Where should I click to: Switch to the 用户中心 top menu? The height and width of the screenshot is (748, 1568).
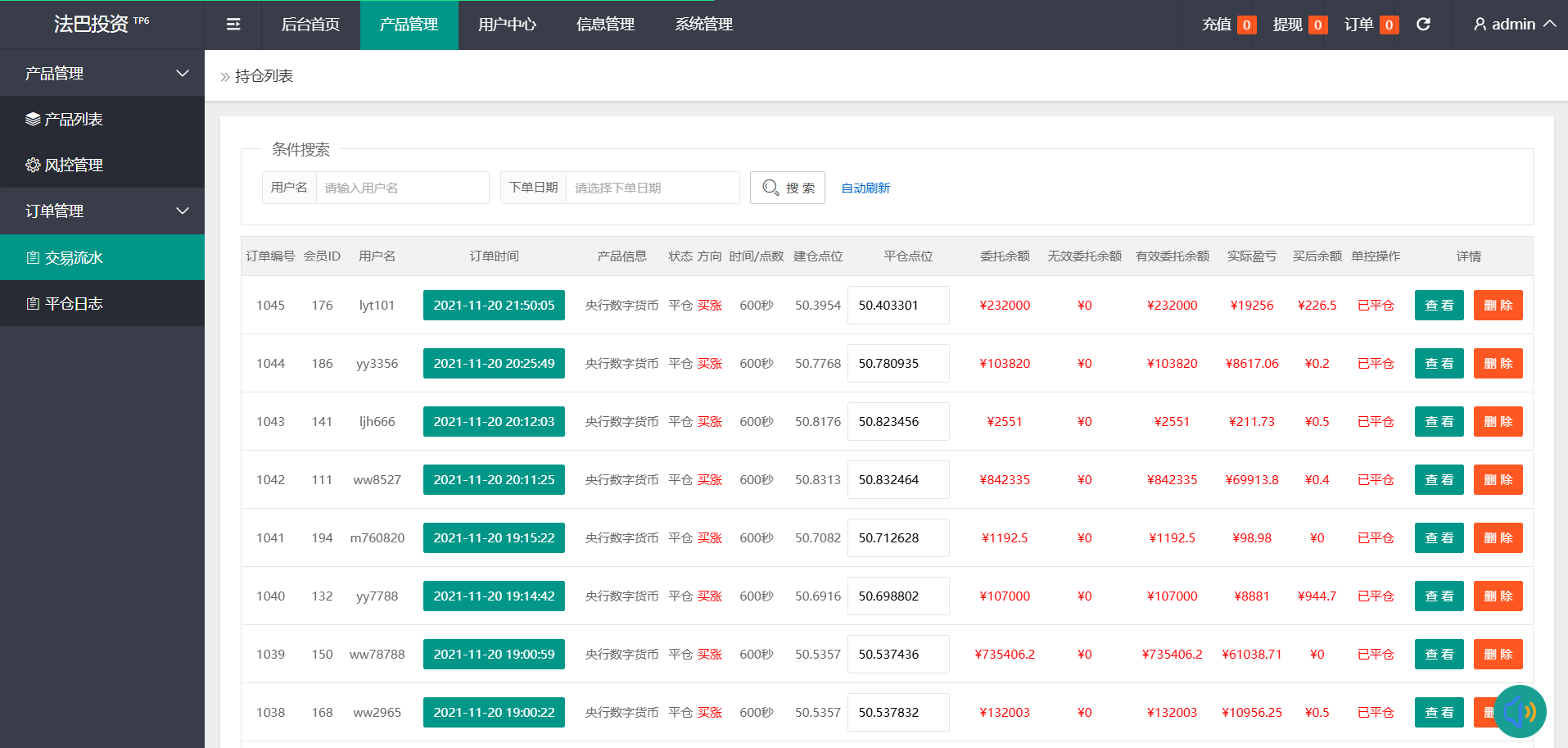tap(507, 25)
